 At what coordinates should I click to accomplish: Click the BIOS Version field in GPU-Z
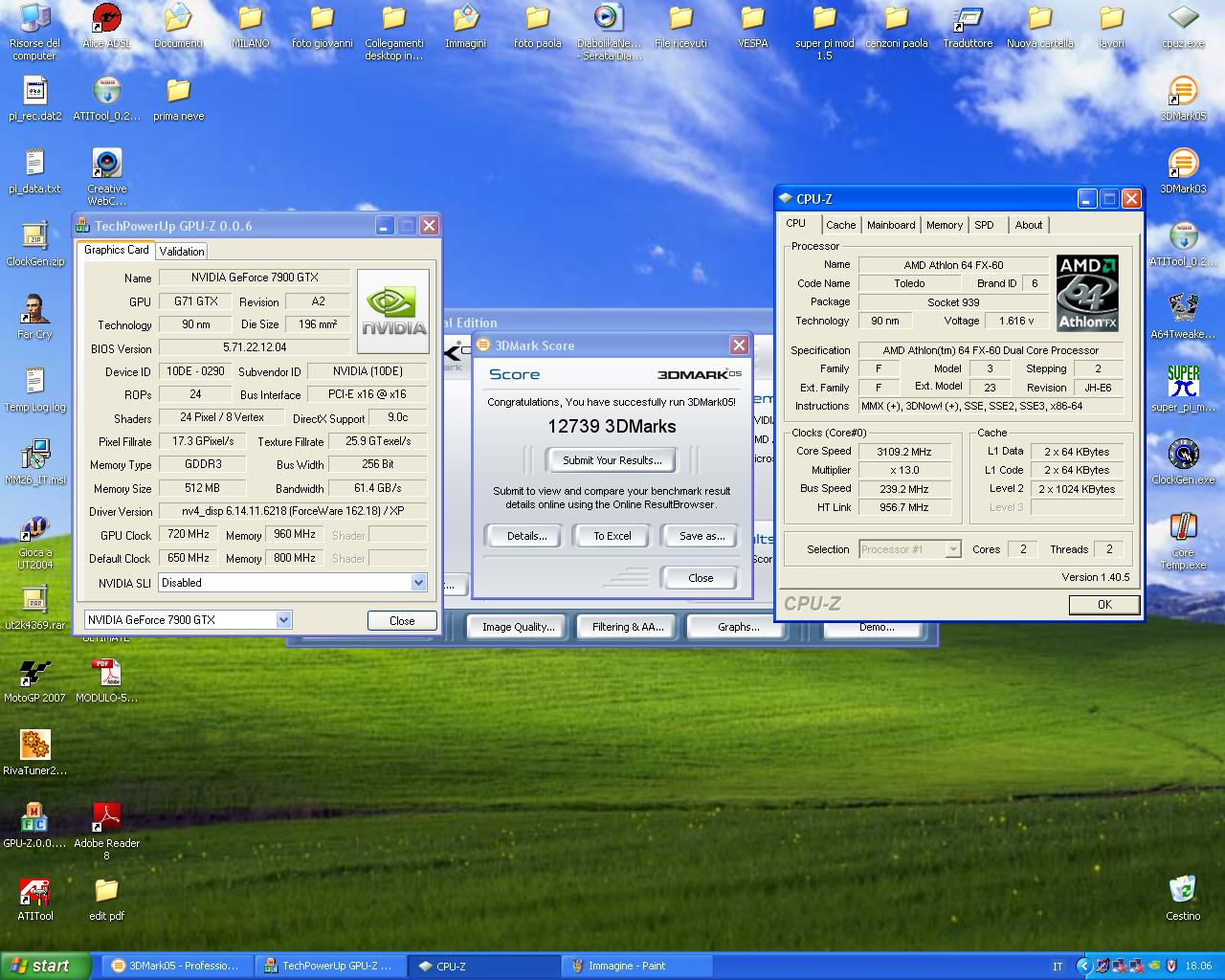point(254,347)
